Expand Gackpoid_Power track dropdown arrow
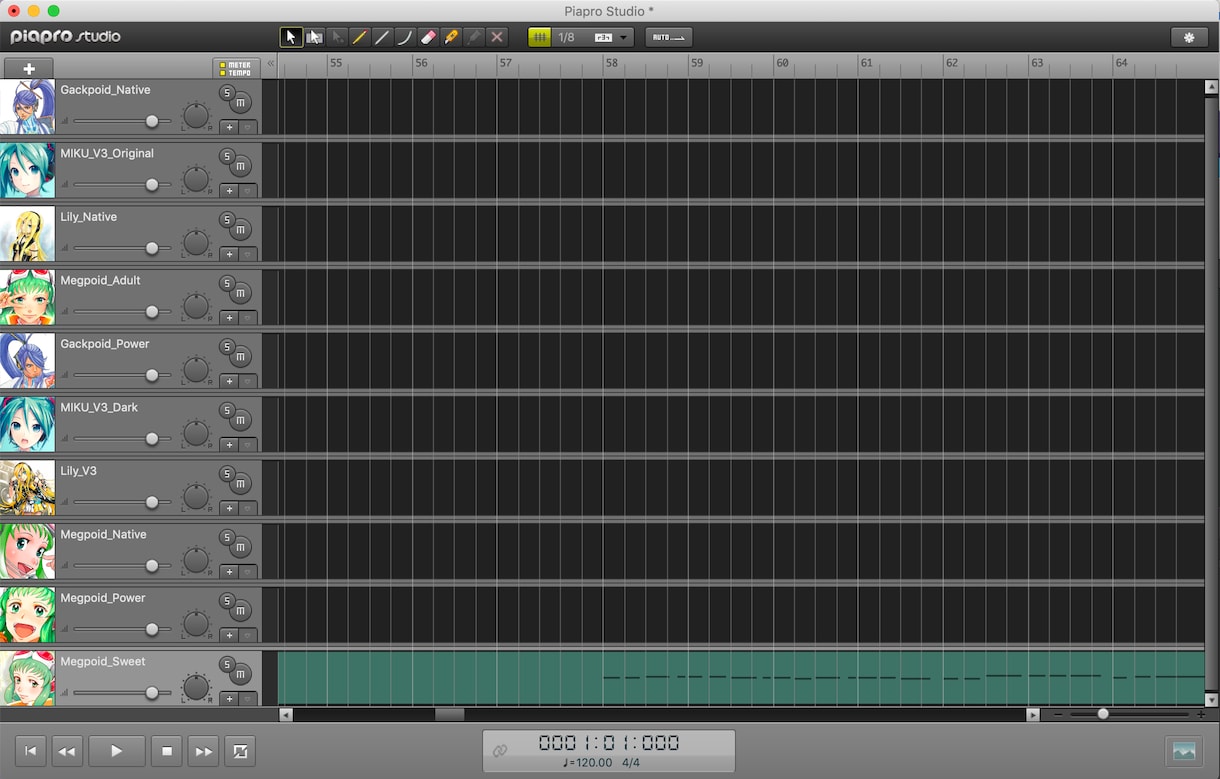 [x=247, y=381]
